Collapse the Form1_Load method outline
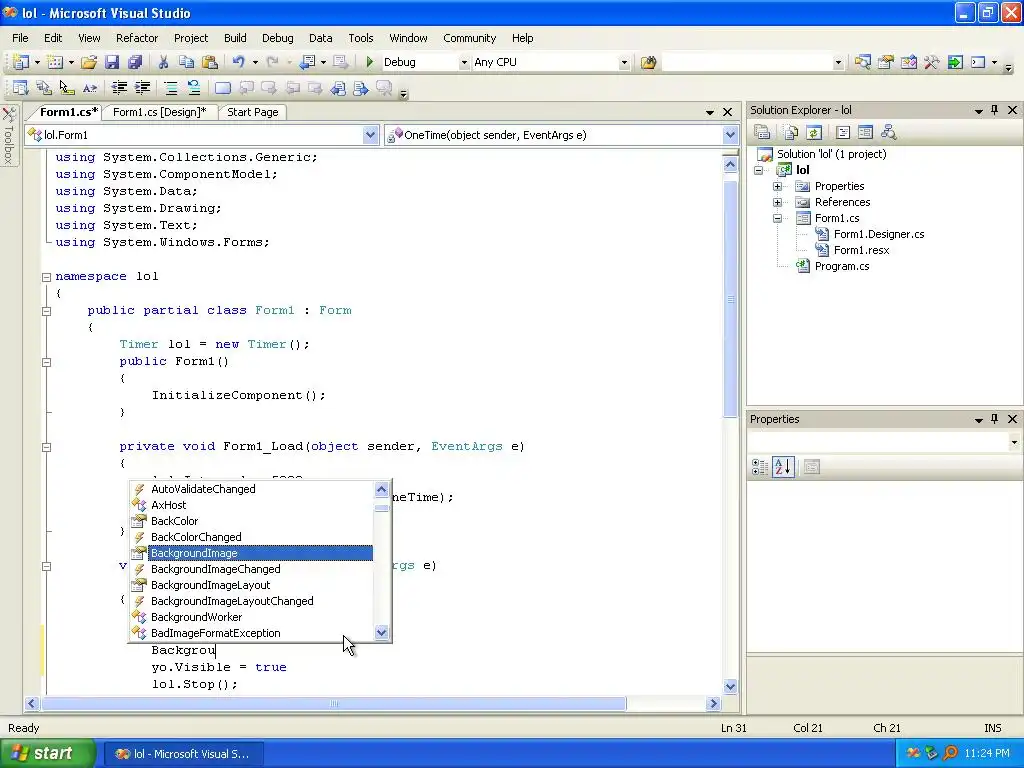This screenshot has width=1024, height=768. click(x=46, y=447)
